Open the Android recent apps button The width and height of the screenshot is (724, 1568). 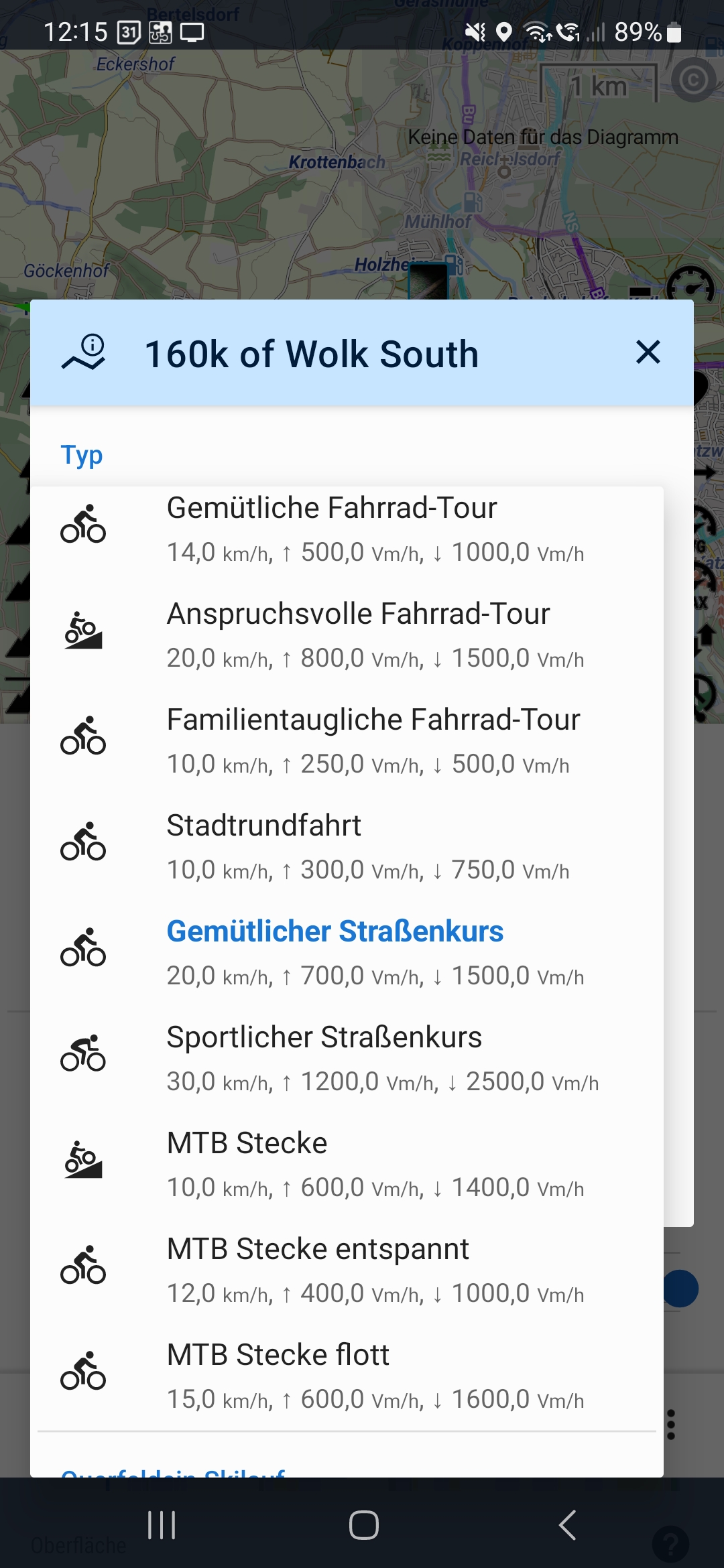[x=162, y=1525]
